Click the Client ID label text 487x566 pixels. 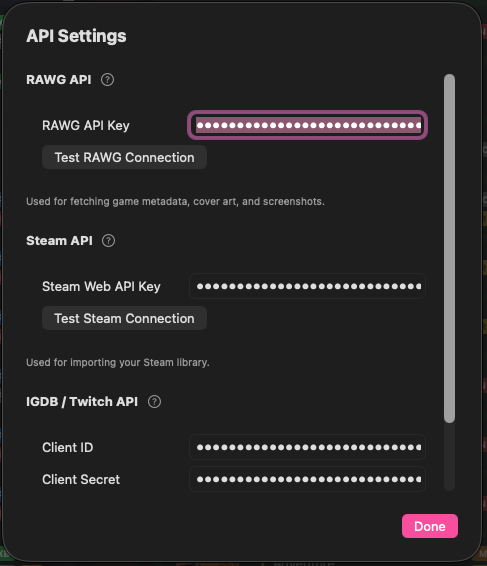(68, 448)
